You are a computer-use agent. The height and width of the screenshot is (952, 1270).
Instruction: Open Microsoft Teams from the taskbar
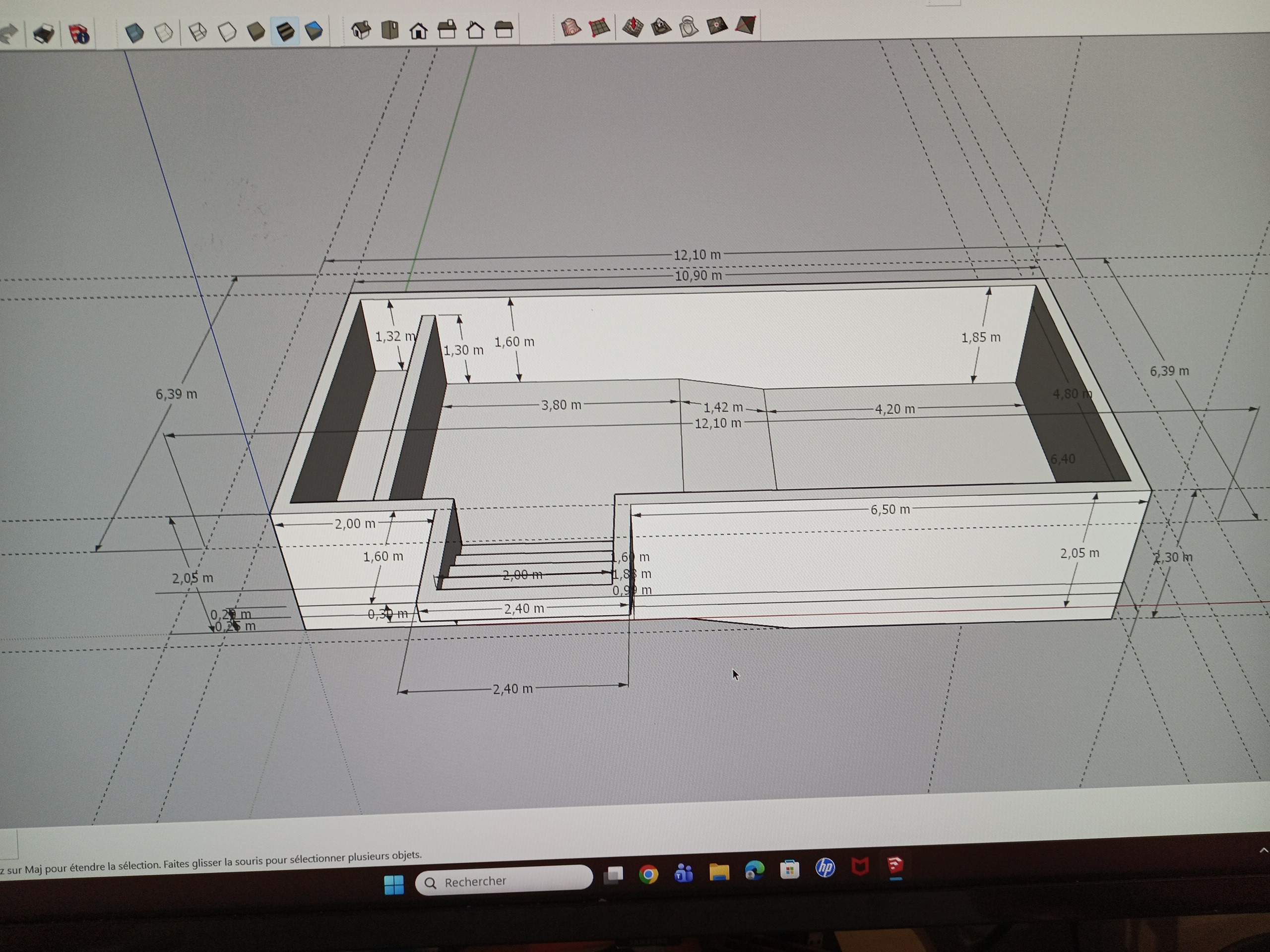683,873
